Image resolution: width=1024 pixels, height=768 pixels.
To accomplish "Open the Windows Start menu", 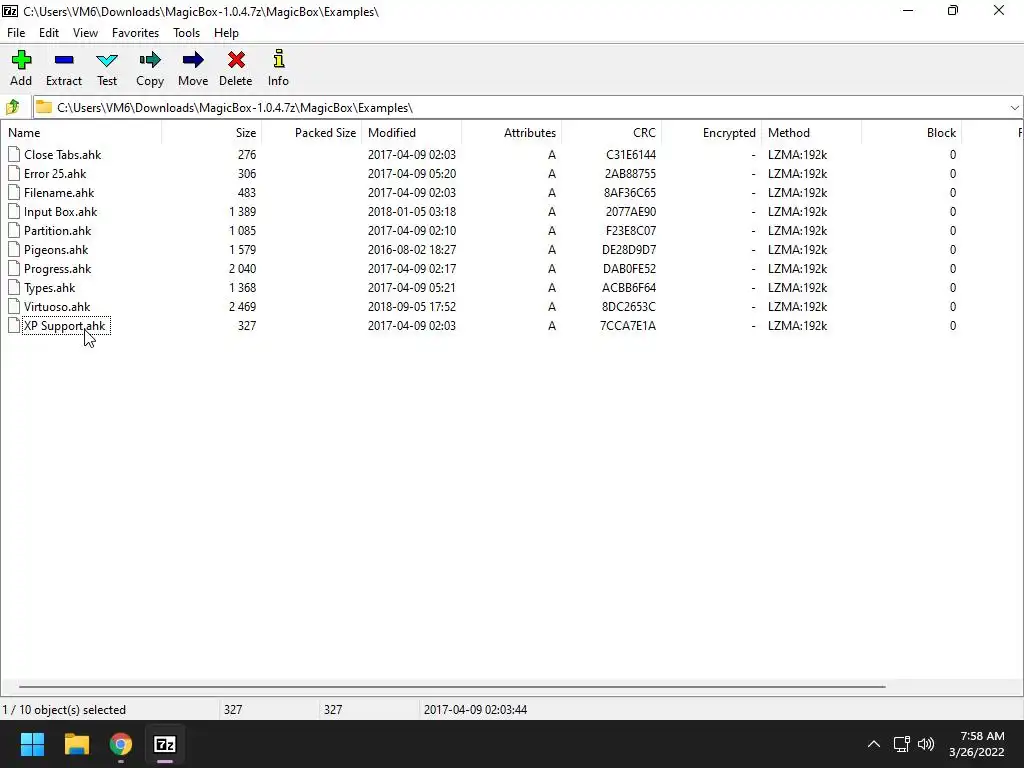I will (32, 744).
